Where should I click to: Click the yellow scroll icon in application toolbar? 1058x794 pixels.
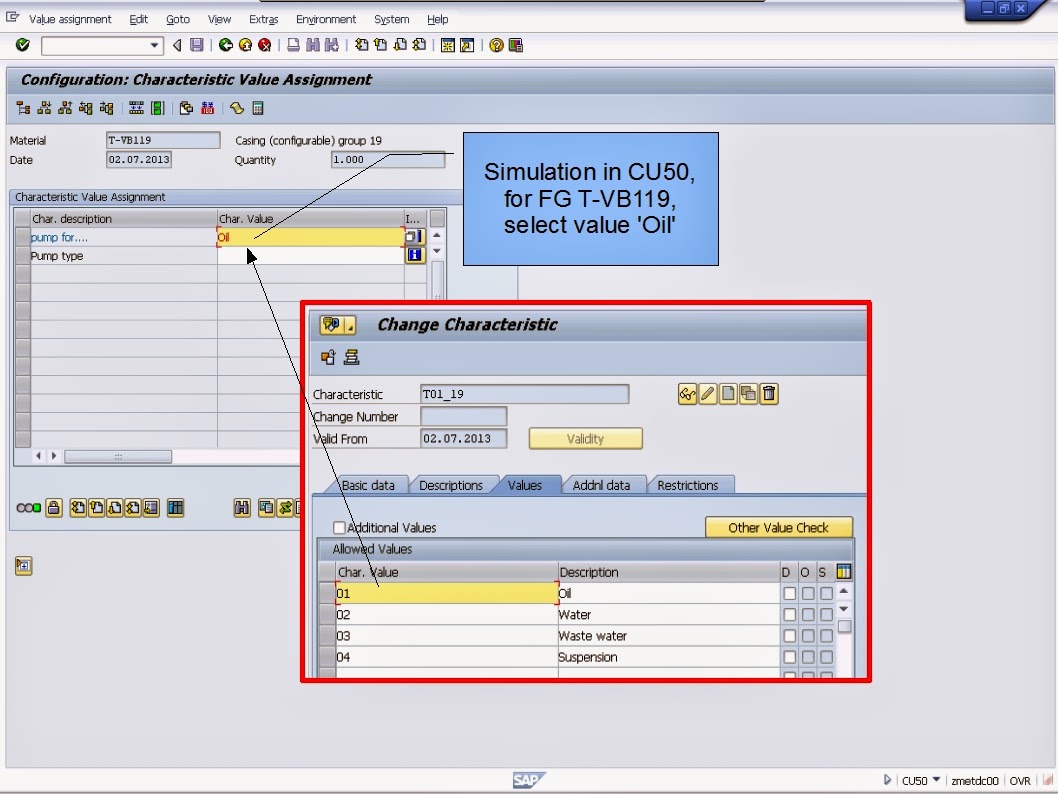(237, 108)
